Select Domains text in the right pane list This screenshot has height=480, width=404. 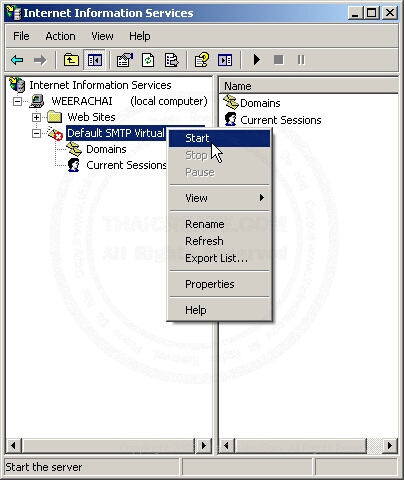(260, 103)
